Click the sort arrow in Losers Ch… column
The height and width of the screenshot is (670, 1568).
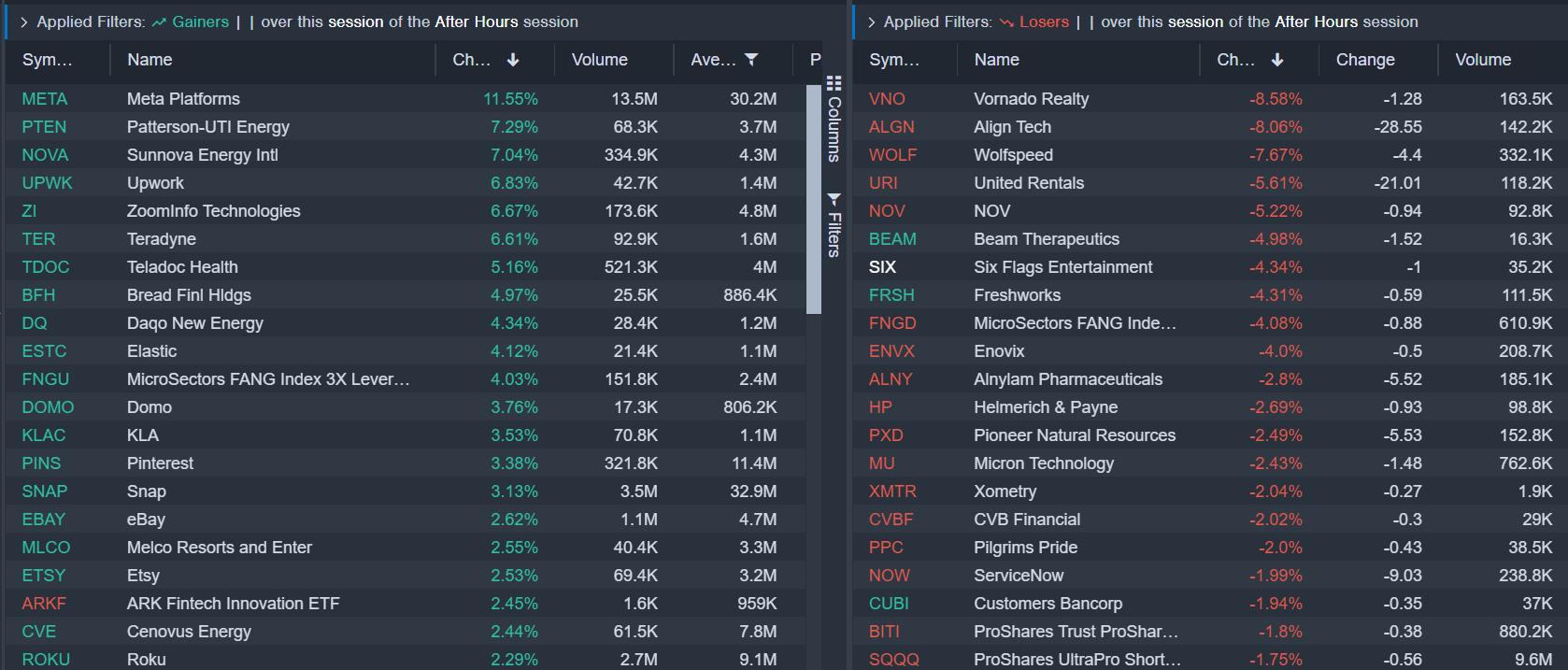point(1277,60)
